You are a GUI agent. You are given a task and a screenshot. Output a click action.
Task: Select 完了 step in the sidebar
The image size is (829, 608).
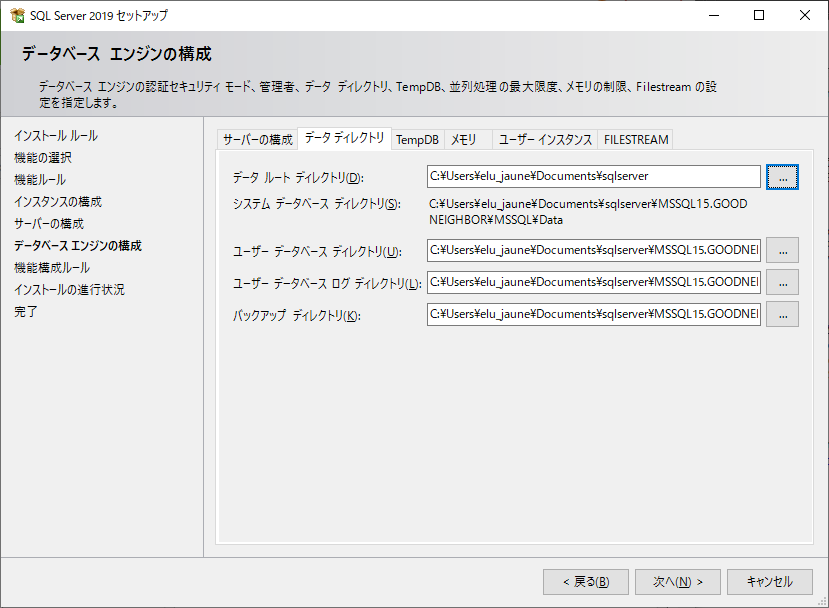click(x=26, y=312)
